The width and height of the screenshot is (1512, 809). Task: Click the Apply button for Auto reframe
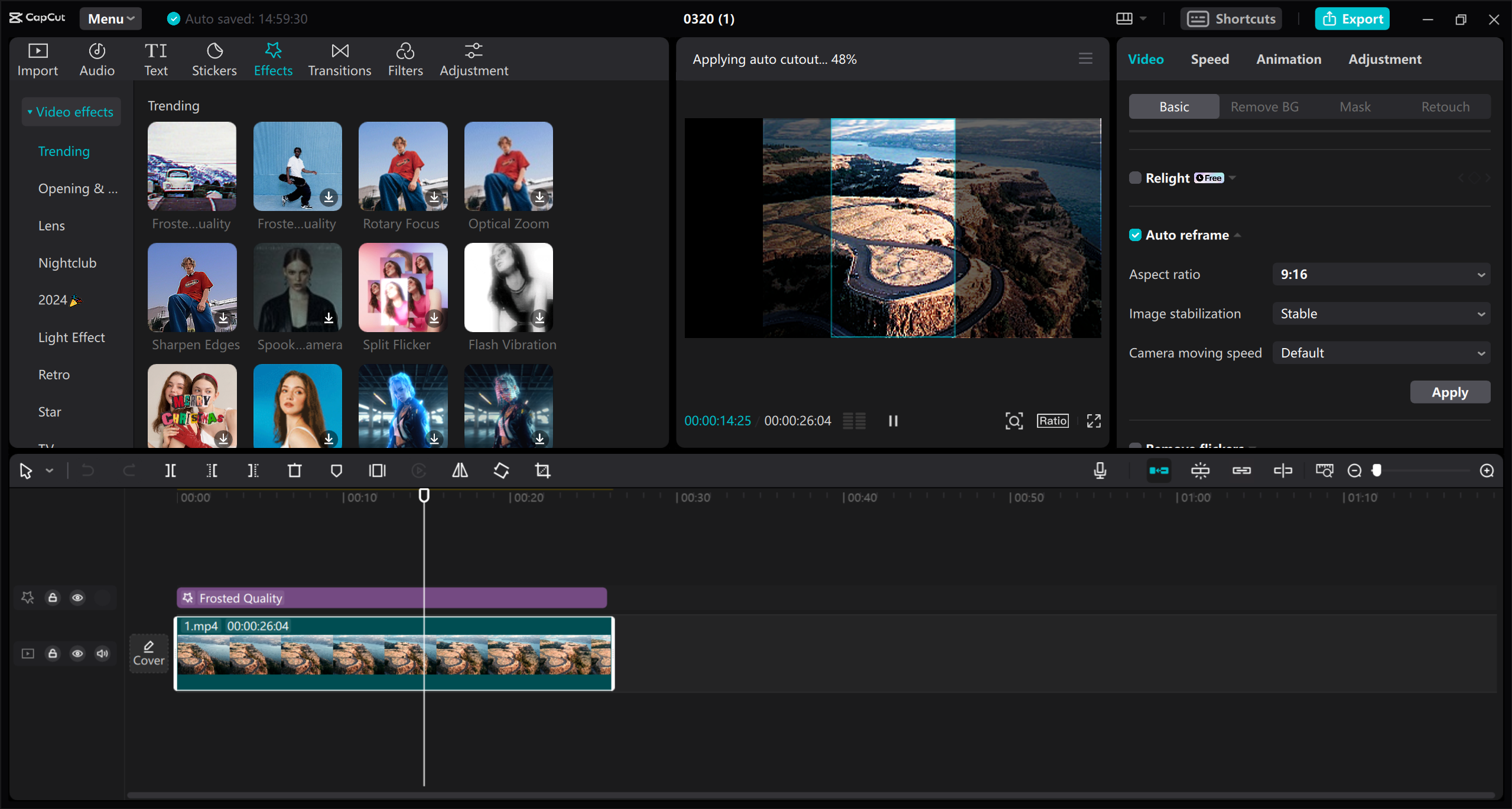[1449, 392]
